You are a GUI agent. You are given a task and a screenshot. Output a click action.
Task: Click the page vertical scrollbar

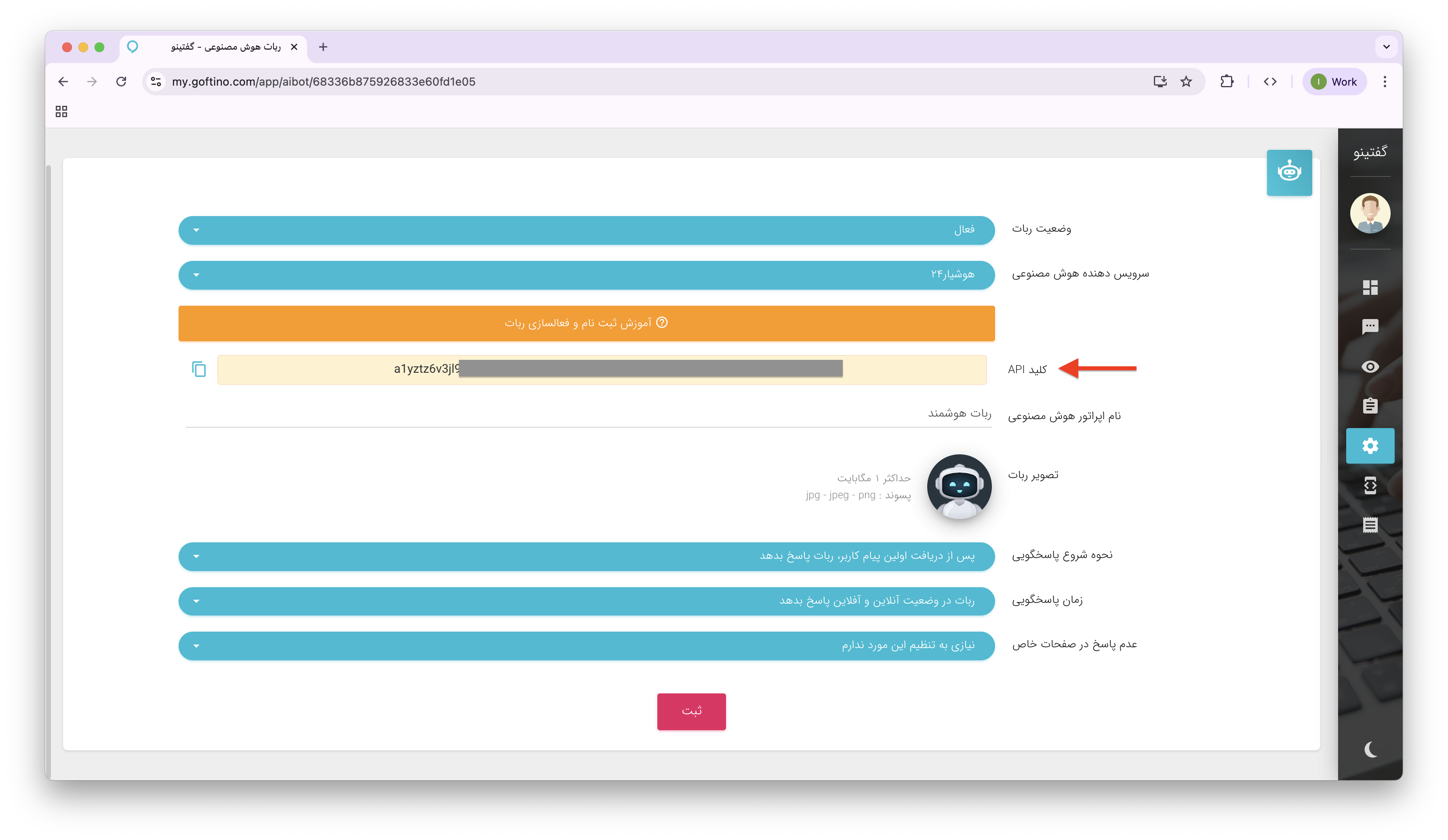48,471
